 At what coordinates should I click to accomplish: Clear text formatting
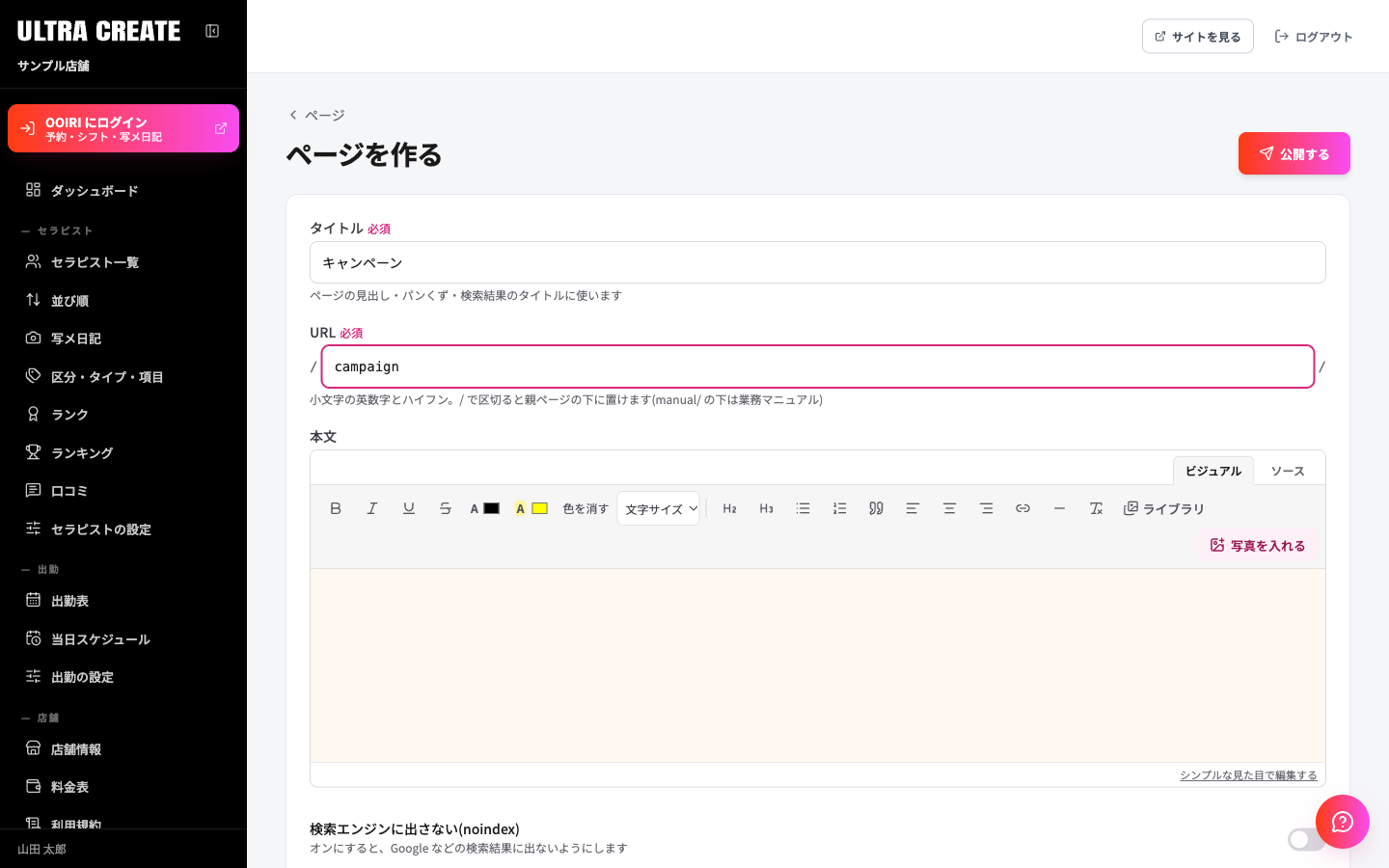click(1097, 508)
